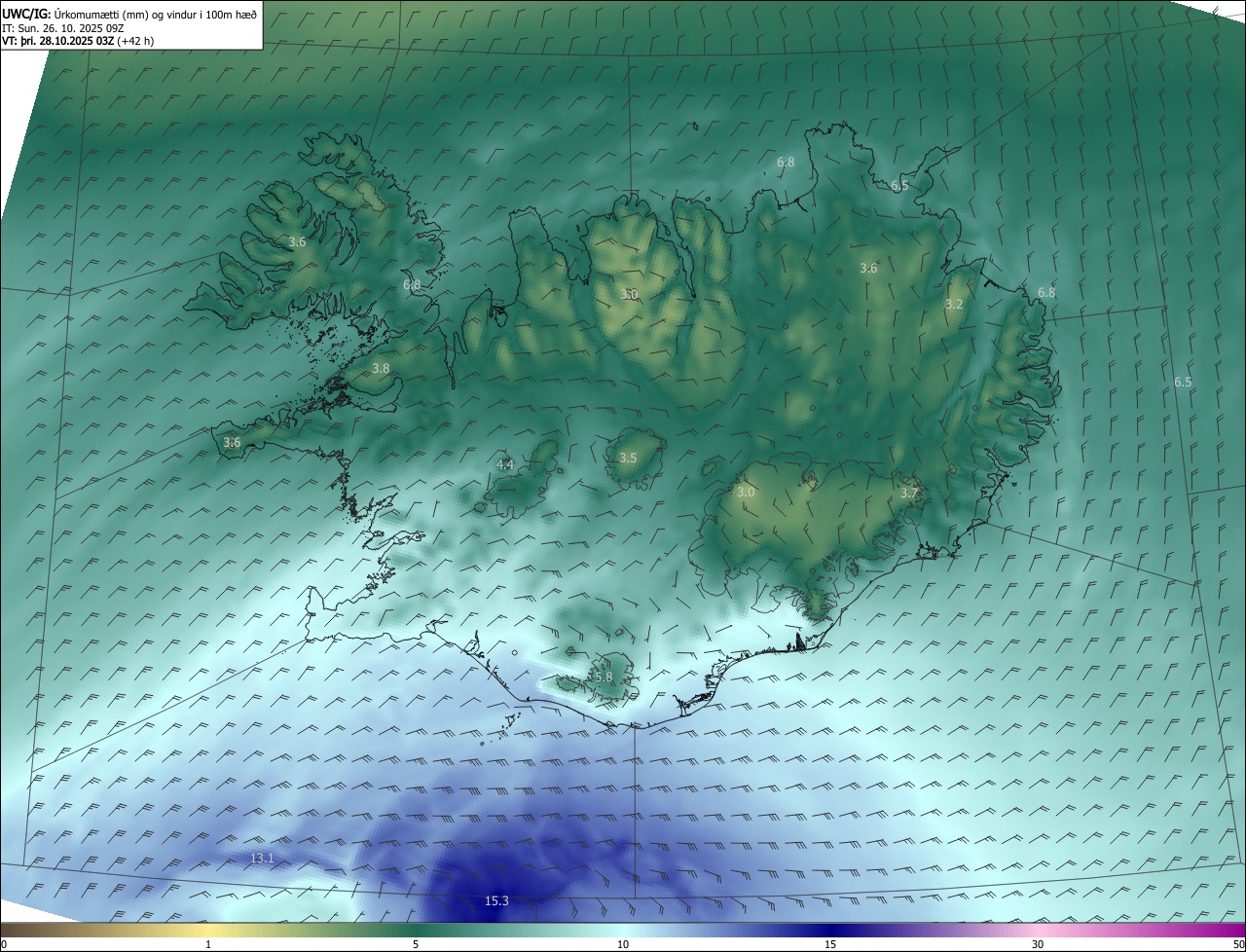Screen dimensions: 1246x952
Task: Click the 3.8 value label in western Iceland
Action: click(x=381, y=369)
